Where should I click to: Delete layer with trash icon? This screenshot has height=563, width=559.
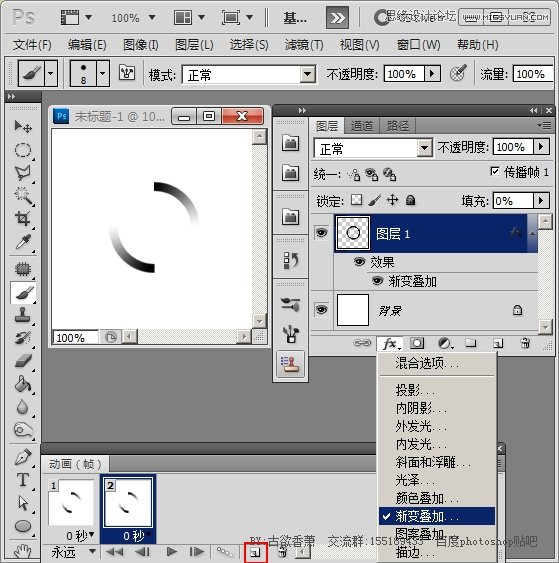click(x=525, y=344)
